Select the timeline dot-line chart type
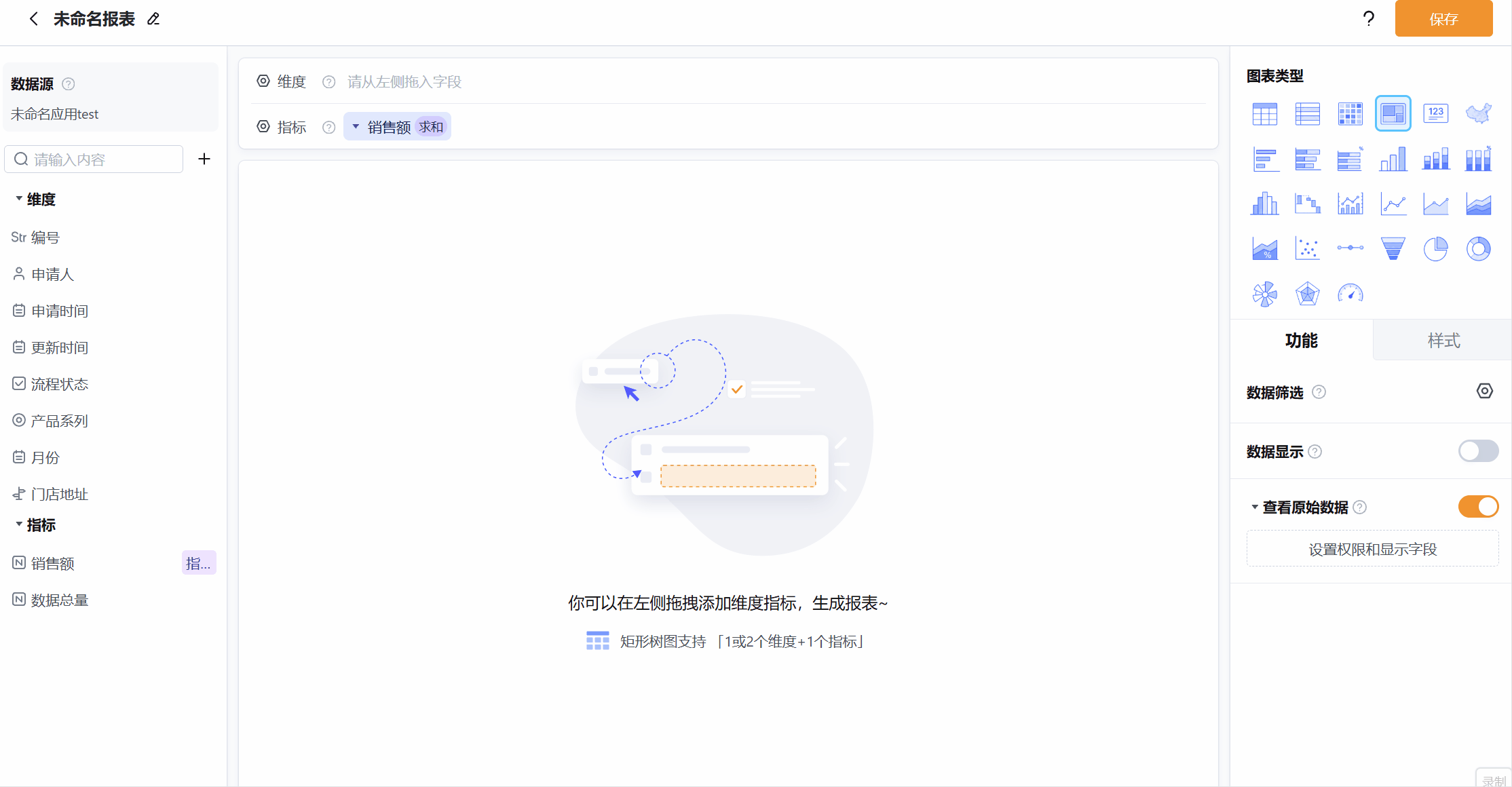The width and height of the screenshot is (1512, 787). [1350, 248]
